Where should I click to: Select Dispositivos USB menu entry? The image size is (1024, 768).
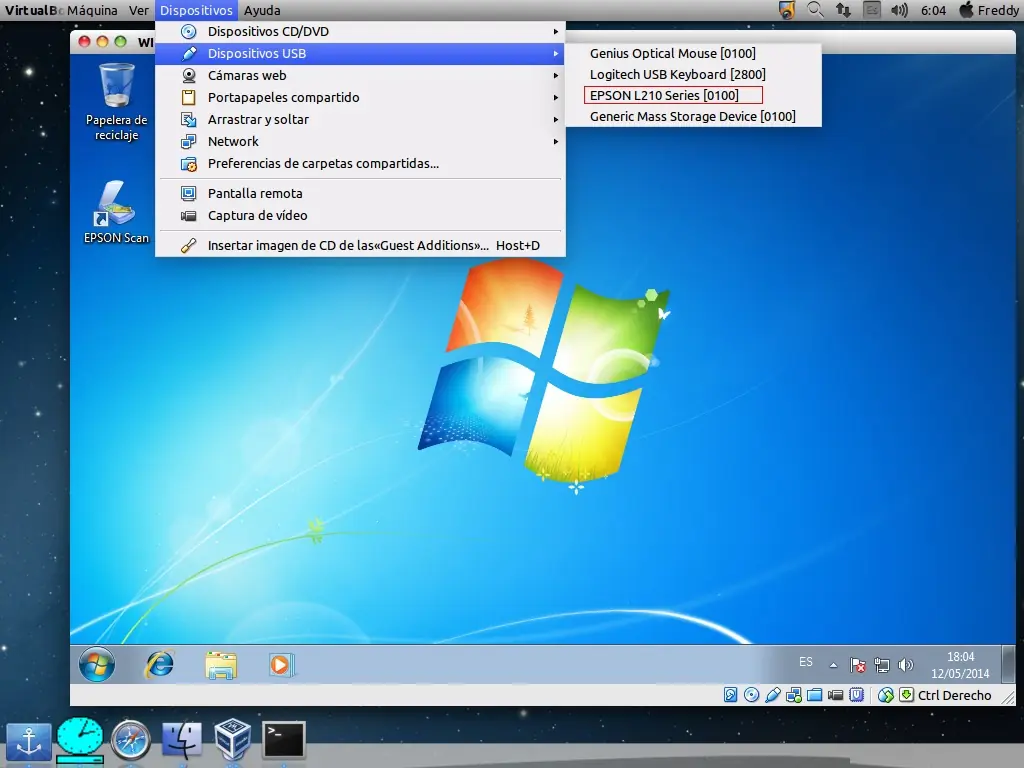pyautogui.click(x=360, y=54)
